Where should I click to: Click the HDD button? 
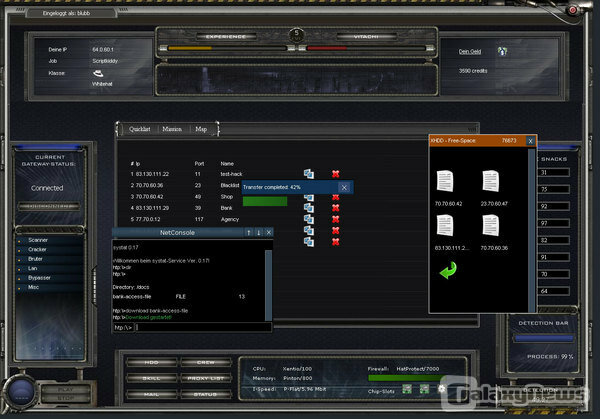151,362
